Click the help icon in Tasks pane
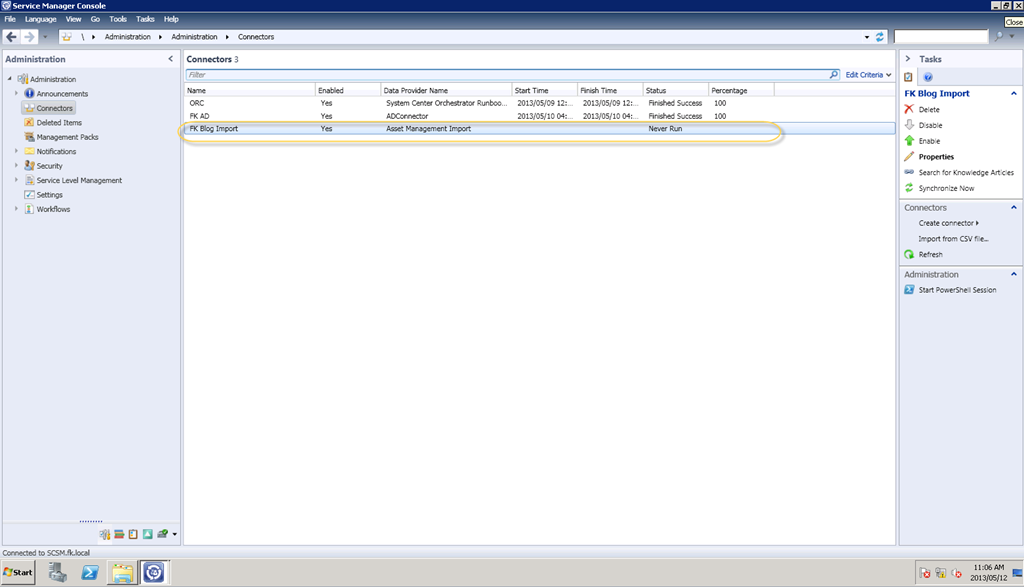 click(927, 77)
